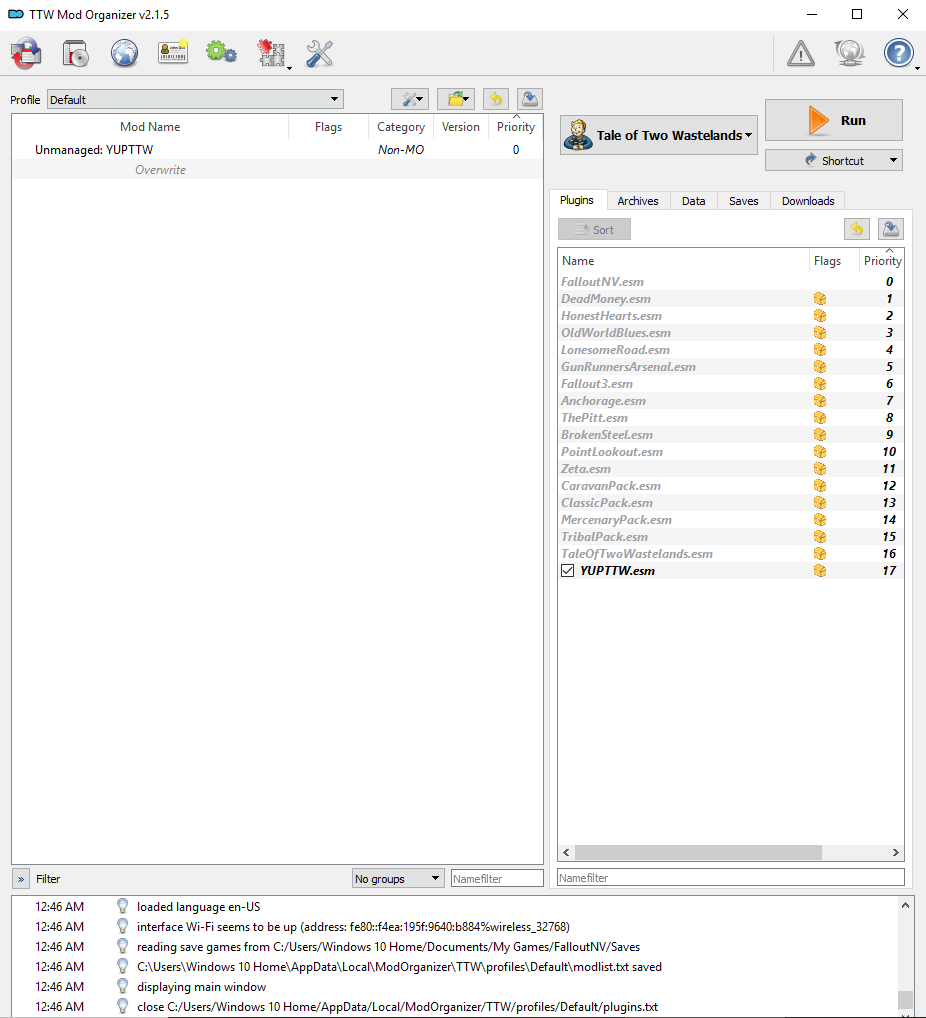Click plugin list horizontal scrollbar thumb
926x1018 pixels.
(698, 852)
